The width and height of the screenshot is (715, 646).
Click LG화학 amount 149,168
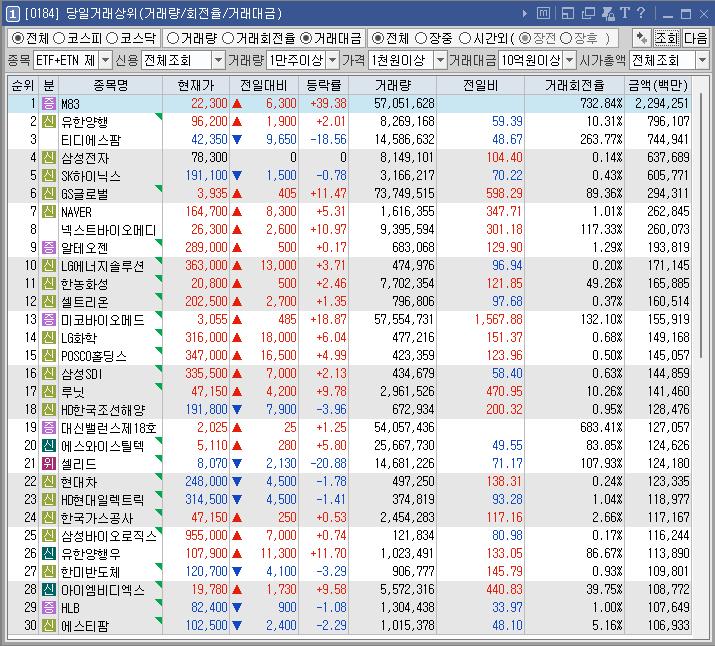point(668,338)
